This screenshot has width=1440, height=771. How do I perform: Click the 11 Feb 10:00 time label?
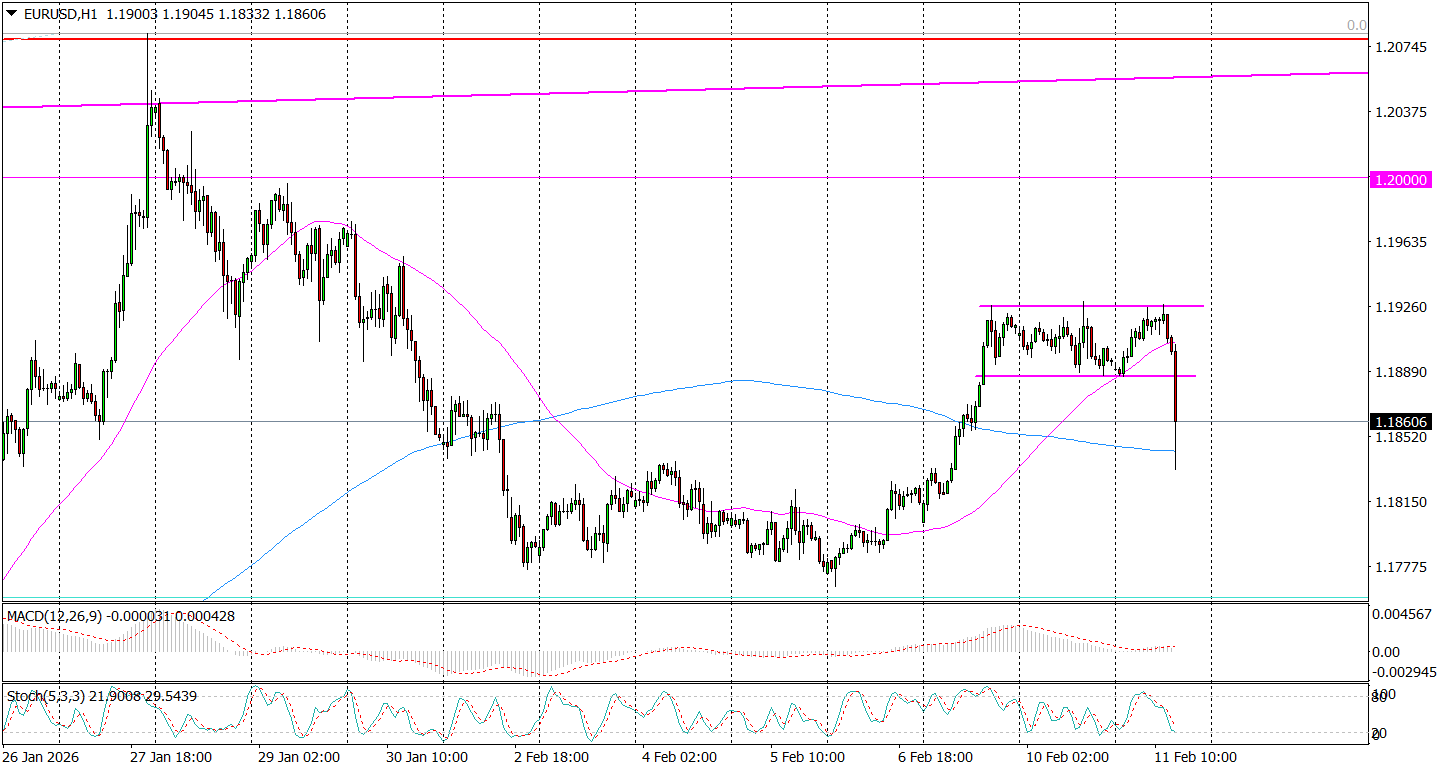[1197, 757]
